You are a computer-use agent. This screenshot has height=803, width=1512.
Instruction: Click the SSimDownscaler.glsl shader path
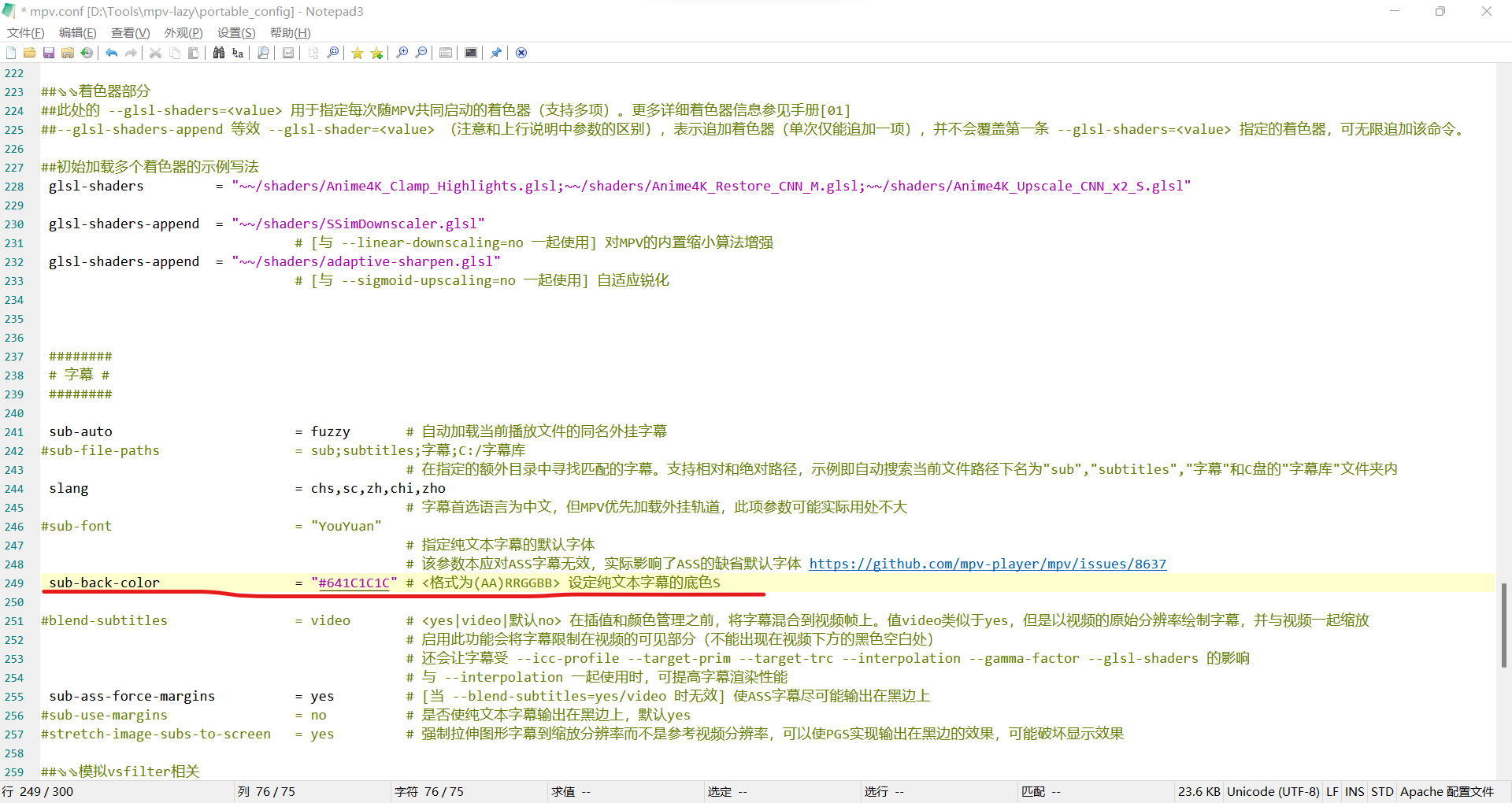[358, 224]
